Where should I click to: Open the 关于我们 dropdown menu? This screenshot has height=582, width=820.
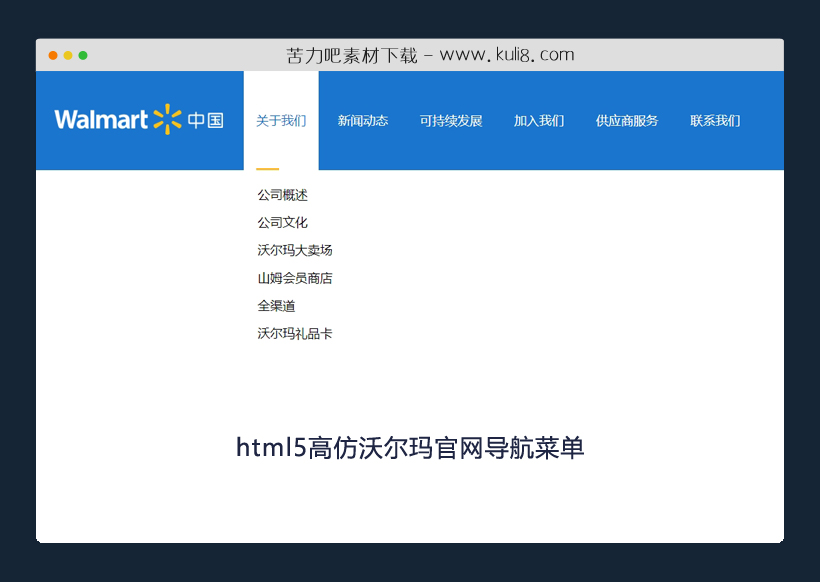coord(281,119)
